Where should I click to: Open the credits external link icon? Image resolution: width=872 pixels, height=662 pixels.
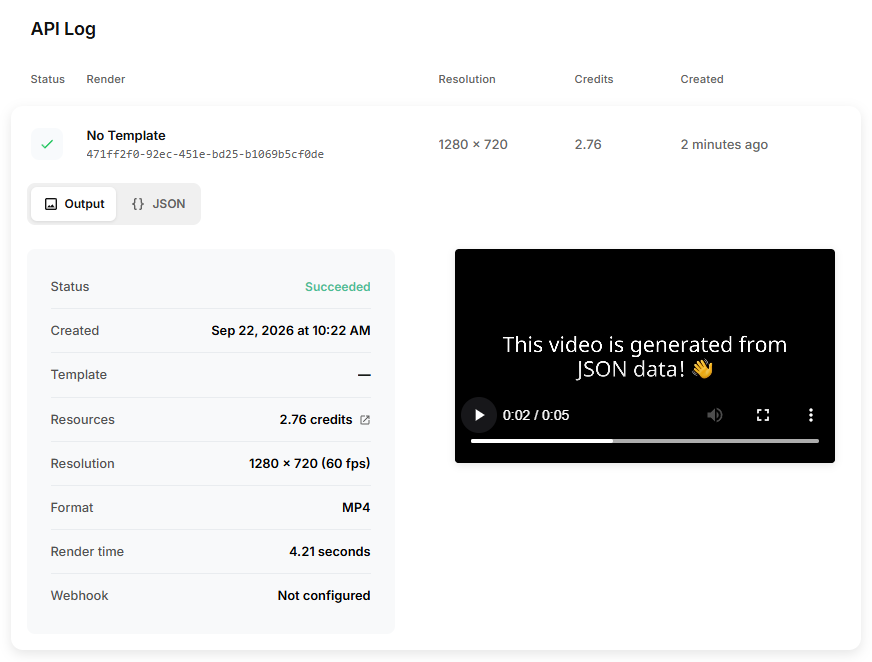point(365,420)
